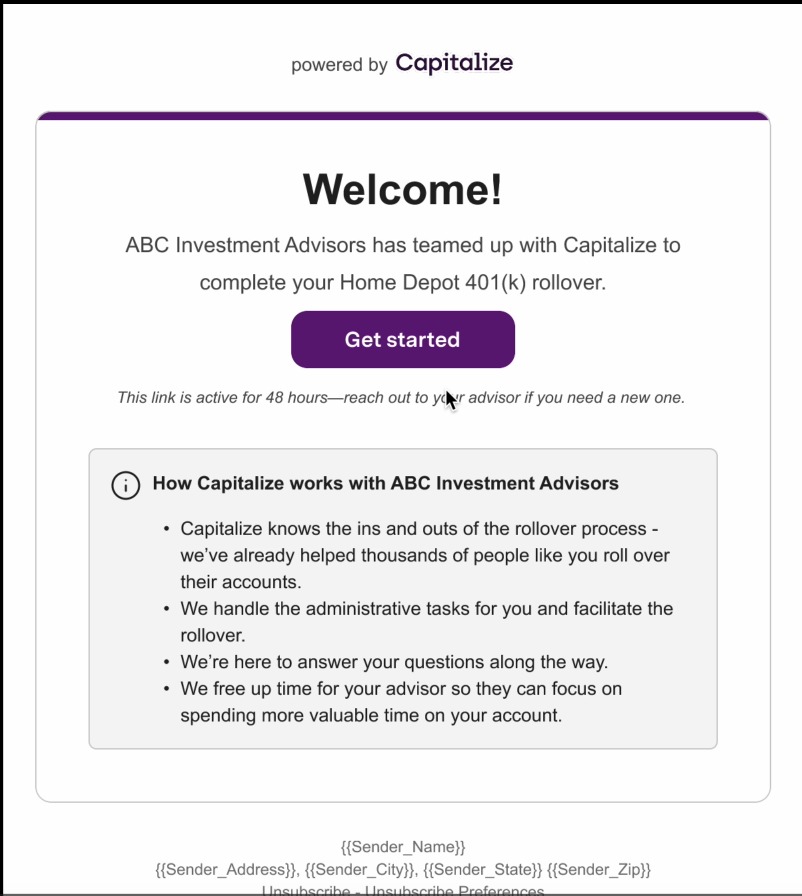This screenshot has height=896, width=802.
Task: Click the Capitalize logo
Action: pos(454,63)
